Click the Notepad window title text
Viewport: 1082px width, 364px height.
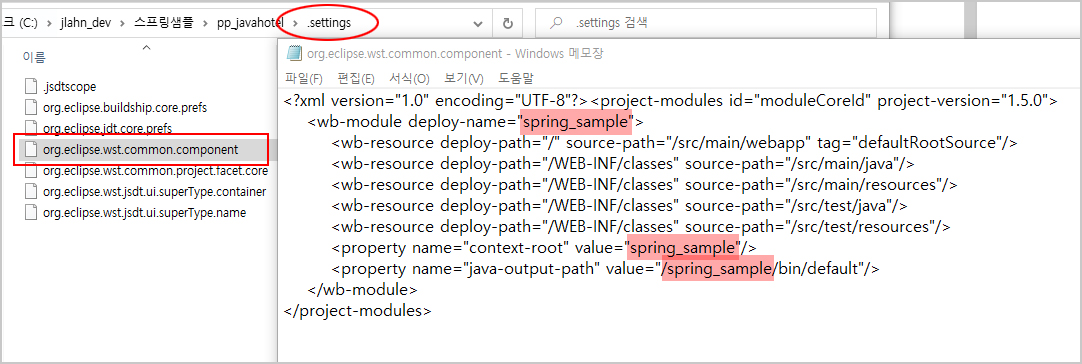tap(455, 54)
